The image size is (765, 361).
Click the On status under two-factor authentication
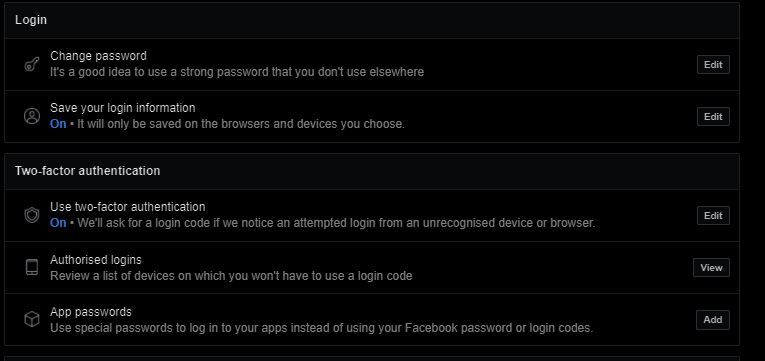point(58,223)
